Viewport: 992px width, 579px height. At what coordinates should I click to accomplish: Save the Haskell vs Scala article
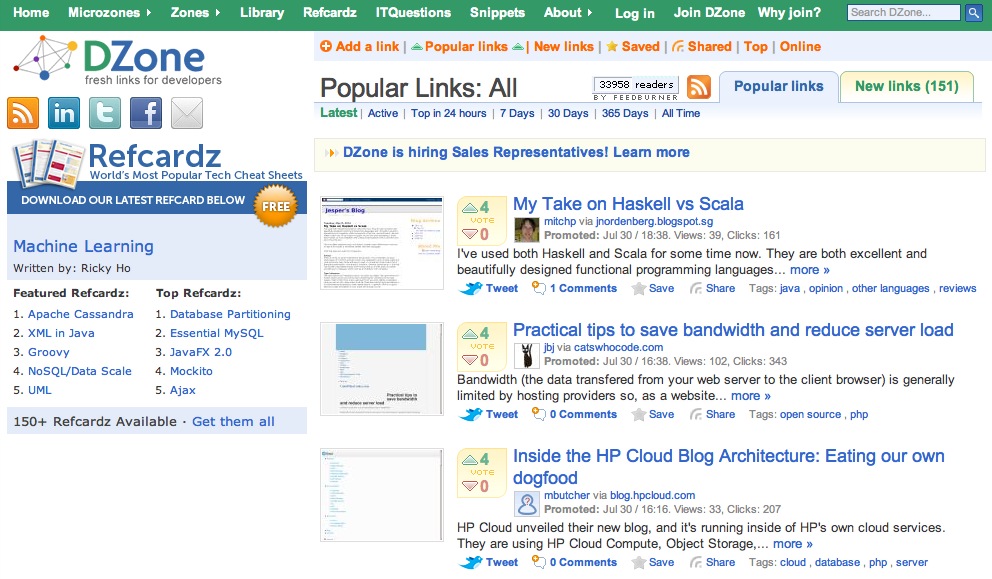coord(653,289)
